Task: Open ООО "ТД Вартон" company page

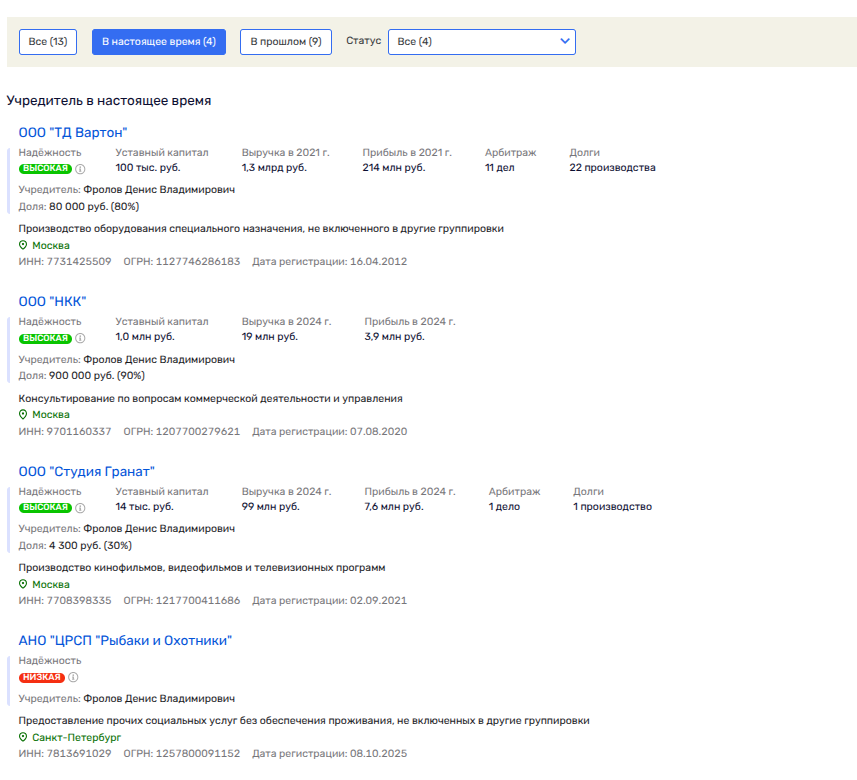Action: pyautogui.click(x=73, y=132)
